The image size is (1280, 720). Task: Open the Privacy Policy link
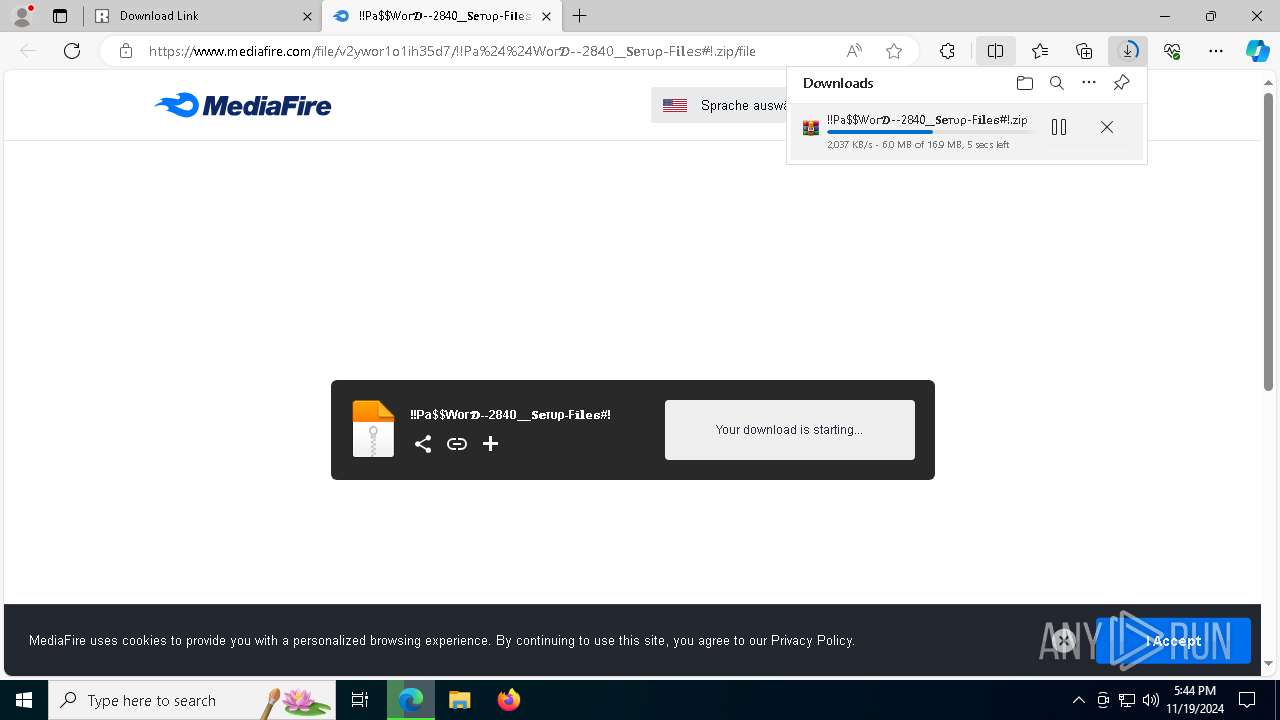click(x=812, y=640)
